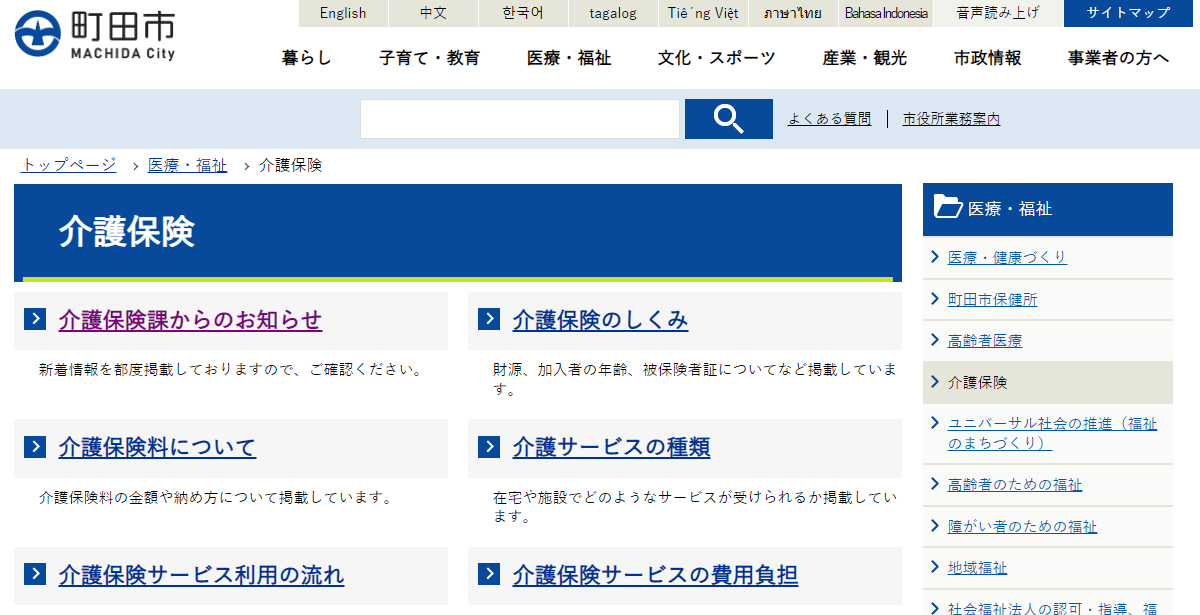Image resolution: width=1200 pixels, height=615 pixels.
Task: Open the 子育て・教育 navigation menu
Action: [x=429, y=58]
